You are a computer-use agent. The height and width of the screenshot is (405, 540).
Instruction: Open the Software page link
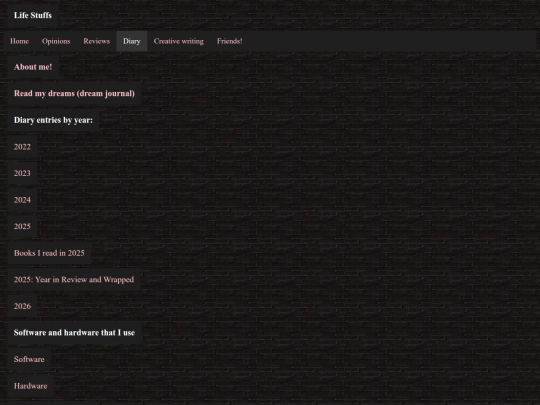29,359
